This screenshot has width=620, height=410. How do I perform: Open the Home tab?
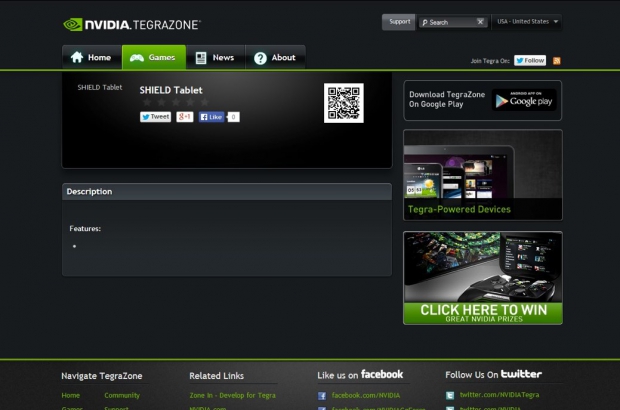click(92, 57)
